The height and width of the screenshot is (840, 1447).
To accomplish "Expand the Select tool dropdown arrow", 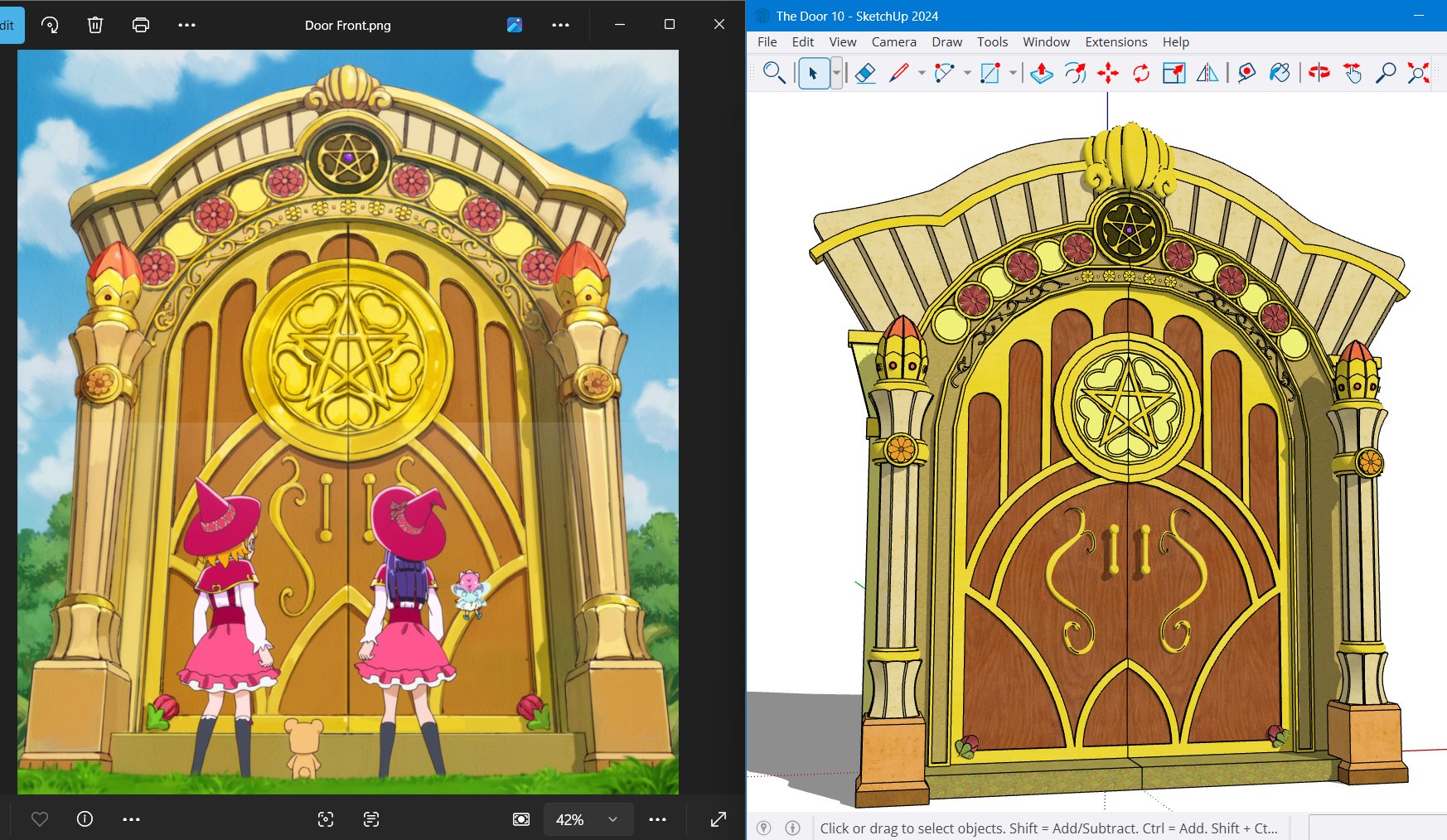I will [x=836, y=73].
